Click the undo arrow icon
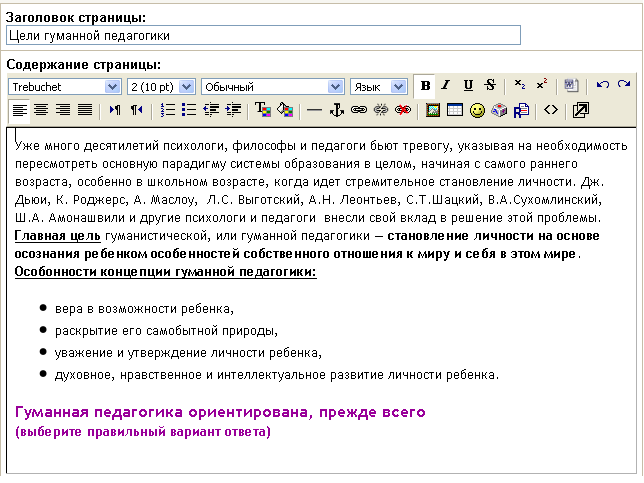The height and width of the screenshot is (483, 644). pyautogui.click(x=602, y=86)
